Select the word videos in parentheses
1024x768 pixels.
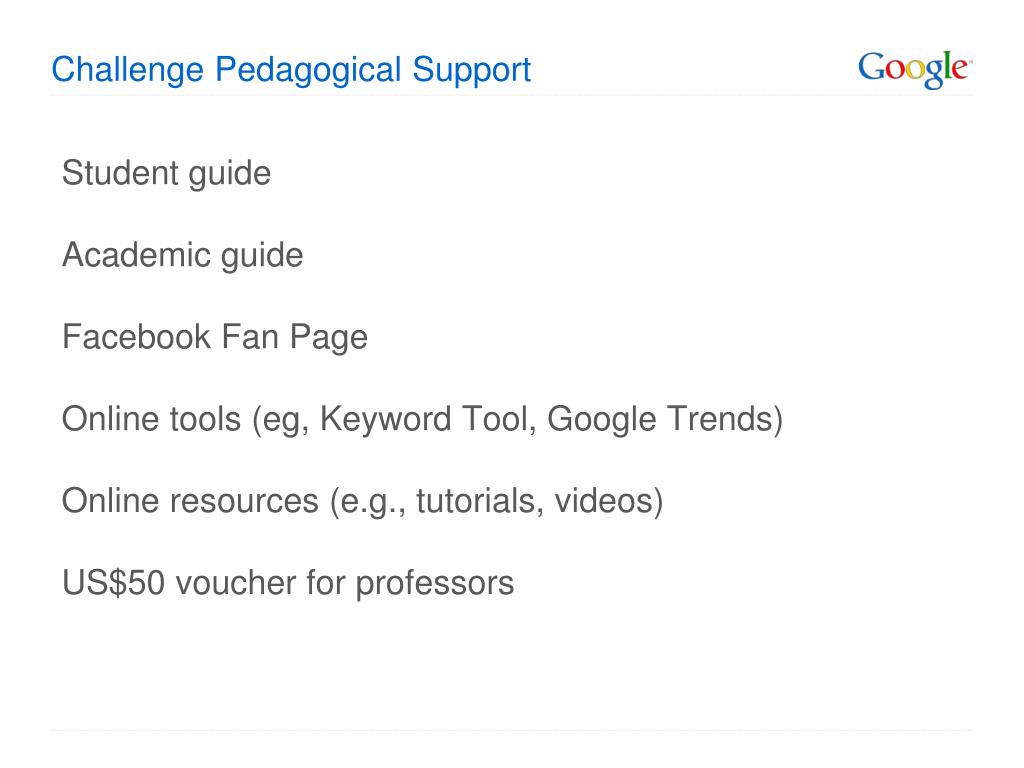604,502
